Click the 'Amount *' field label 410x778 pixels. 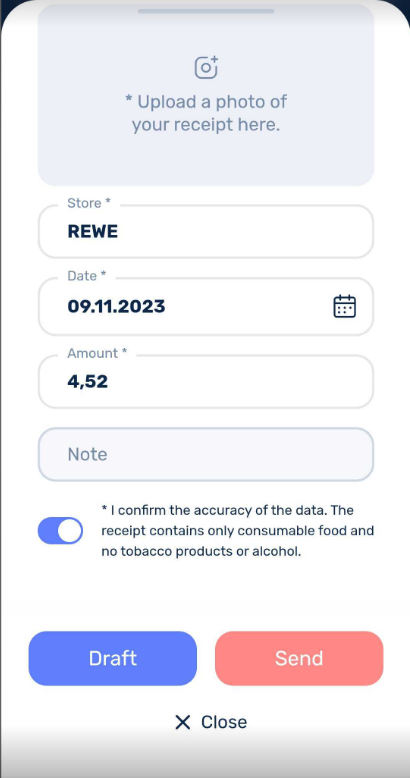[x=97, y=353]
